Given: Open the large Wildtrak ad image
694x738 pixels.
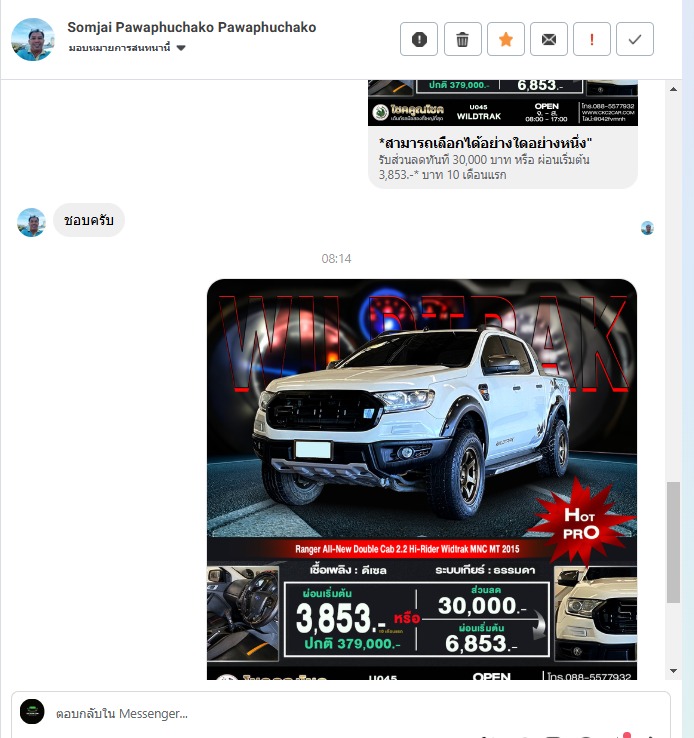Looking at the screenshot, I should click(x=422, y=479).
